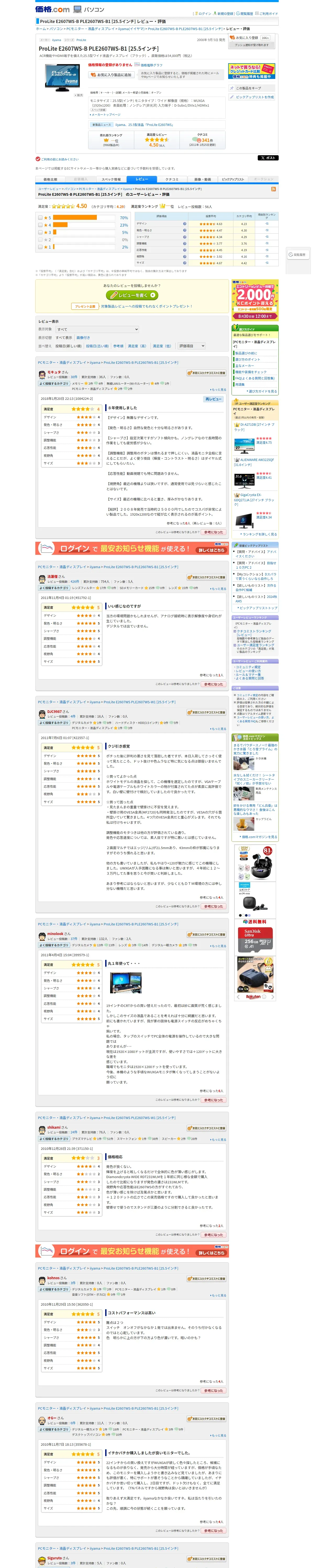Click the 視野角 help question icon

coord(185,256)
